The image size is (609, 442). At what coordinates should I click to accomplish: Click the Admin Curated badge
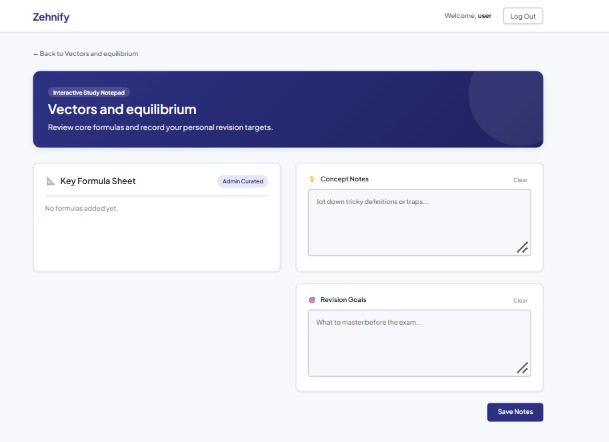pyautogui.click(x=243, y=181)
